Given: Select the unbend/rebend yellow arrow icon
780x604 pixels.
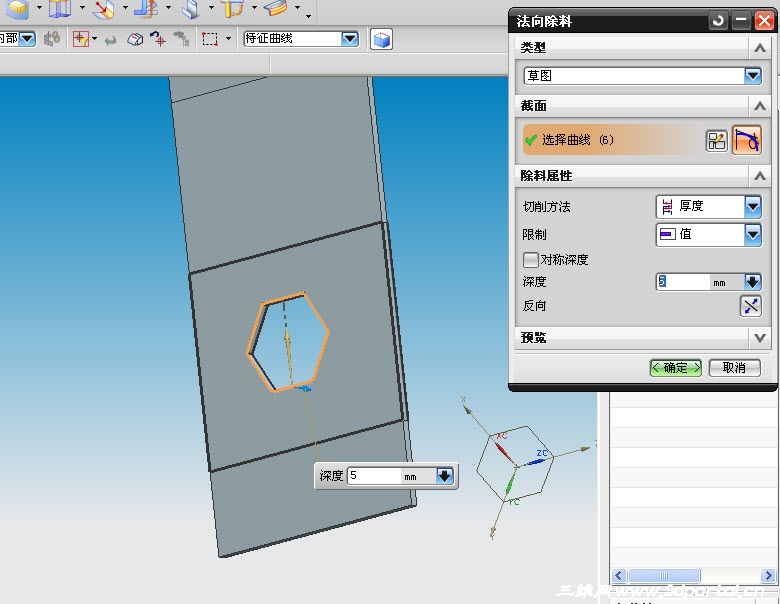Looking at the screenshot, I should (232, 8).
